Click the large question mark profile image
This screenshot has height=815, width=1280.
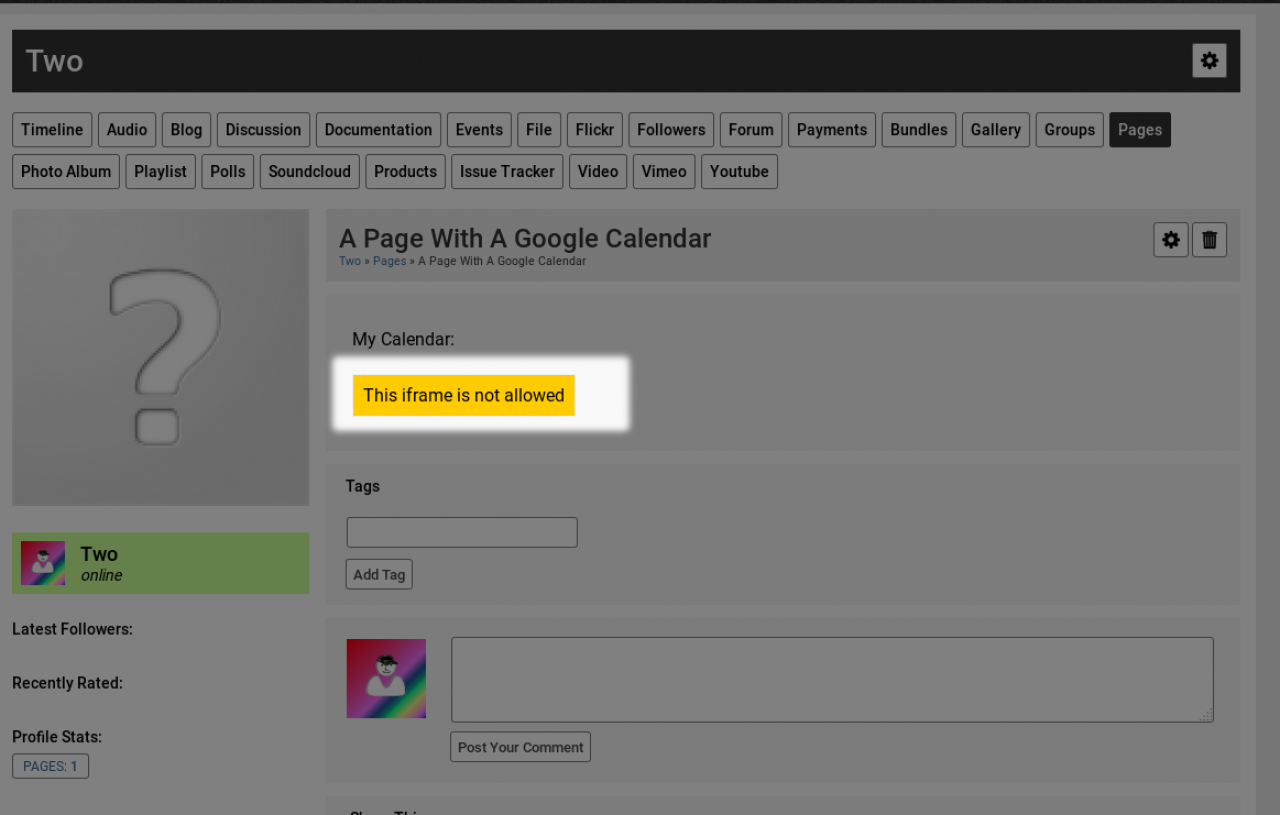point(160,357)
